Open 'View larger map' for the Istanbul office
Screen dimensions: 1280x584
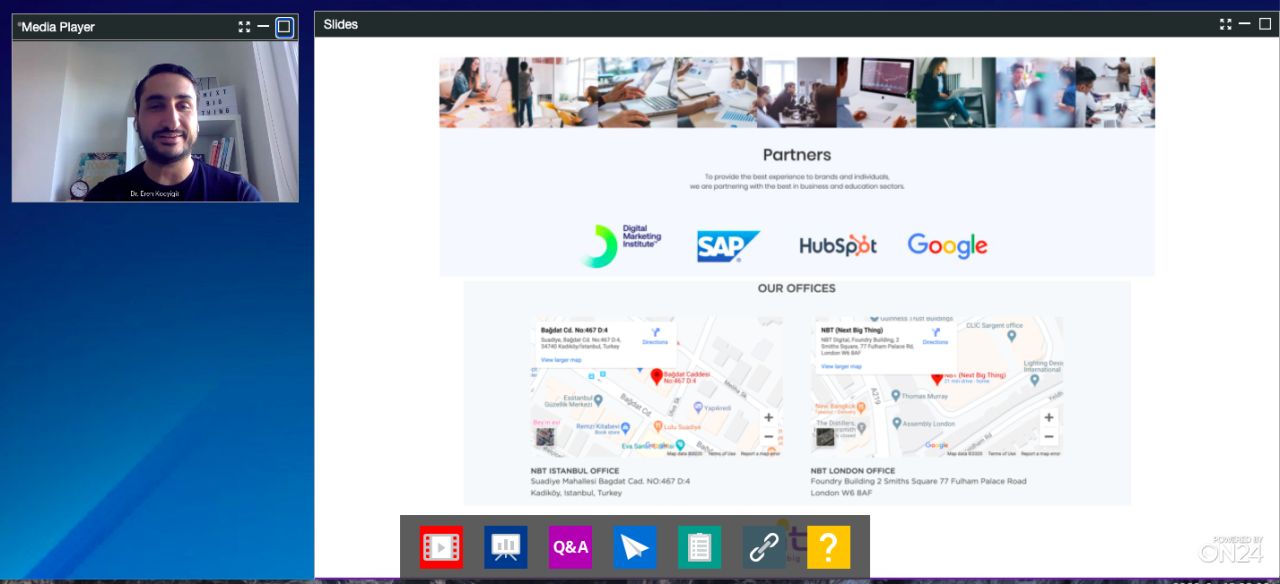click(561, 360)
